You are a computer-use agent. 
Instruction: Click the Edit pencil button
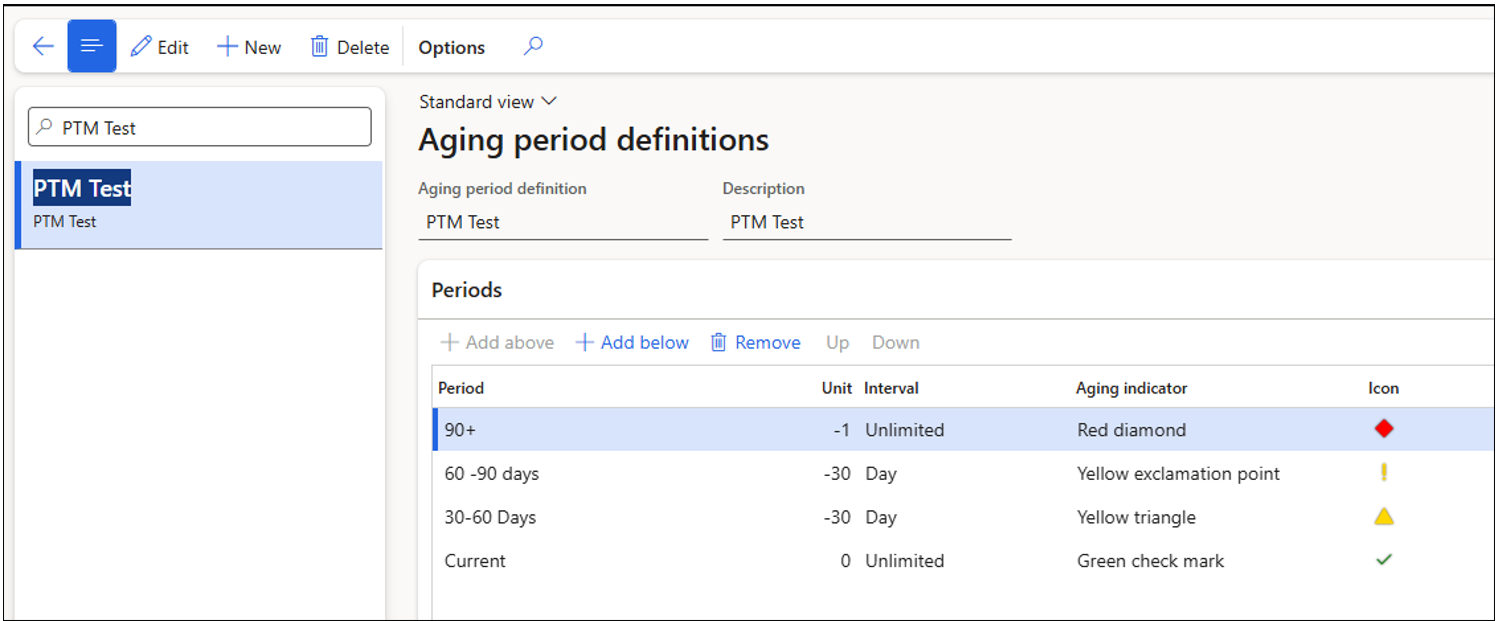pyautogui.click(x=160, y=47)
